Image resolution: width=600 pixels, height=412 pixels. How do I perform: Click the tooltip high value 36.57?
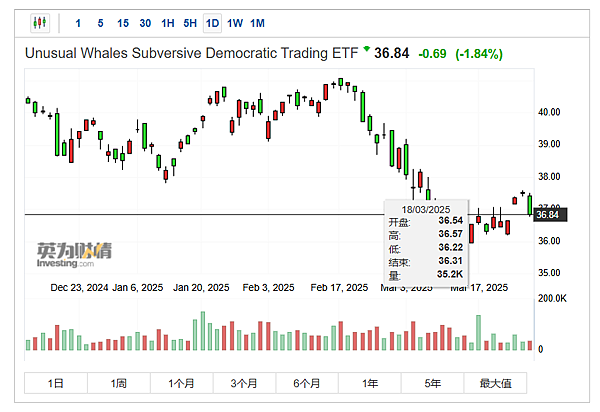coord(451,234)
